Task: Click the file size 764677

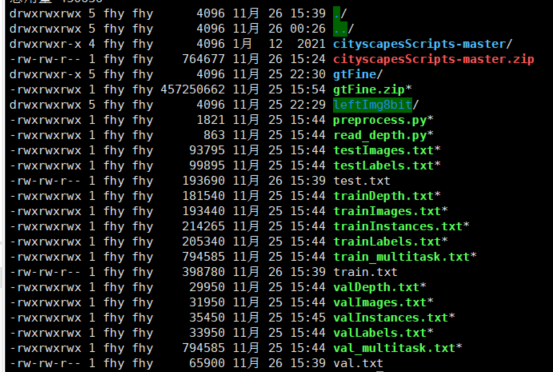Action: [x=203, y=59]
